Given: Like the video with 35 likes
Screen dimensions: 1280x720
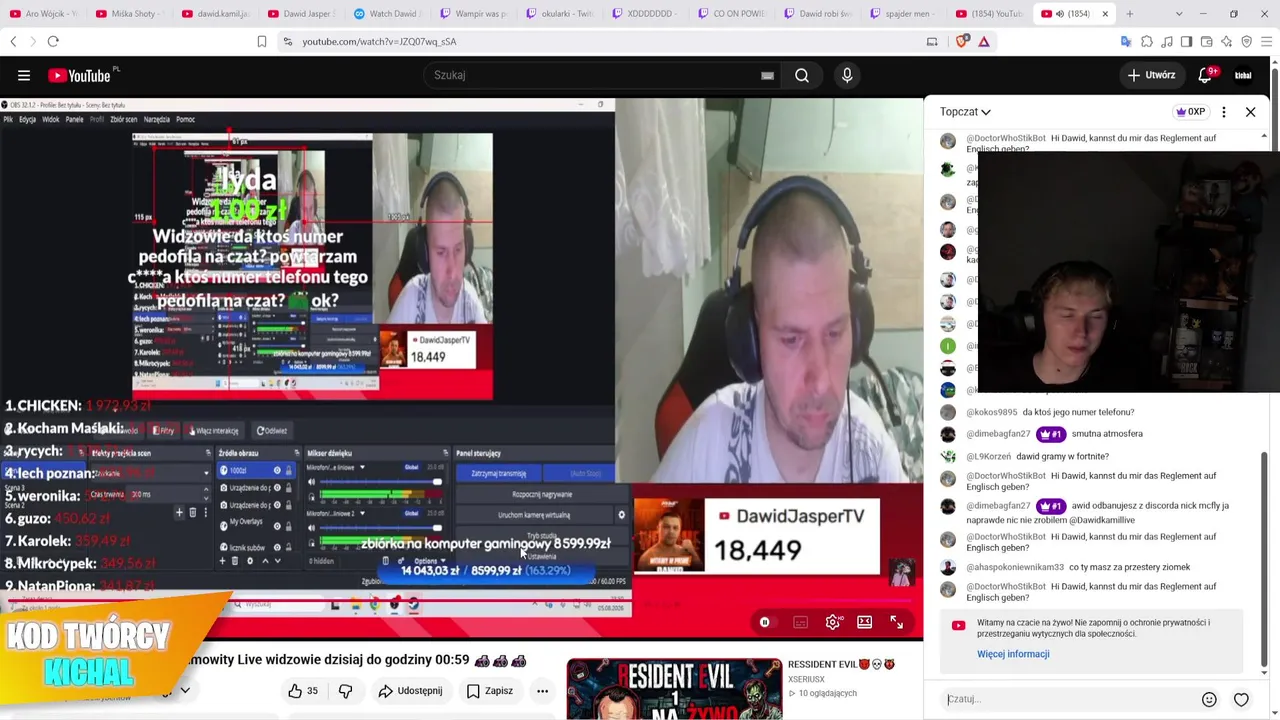Looking at the screenshot, I should click(x=303, y=691).
